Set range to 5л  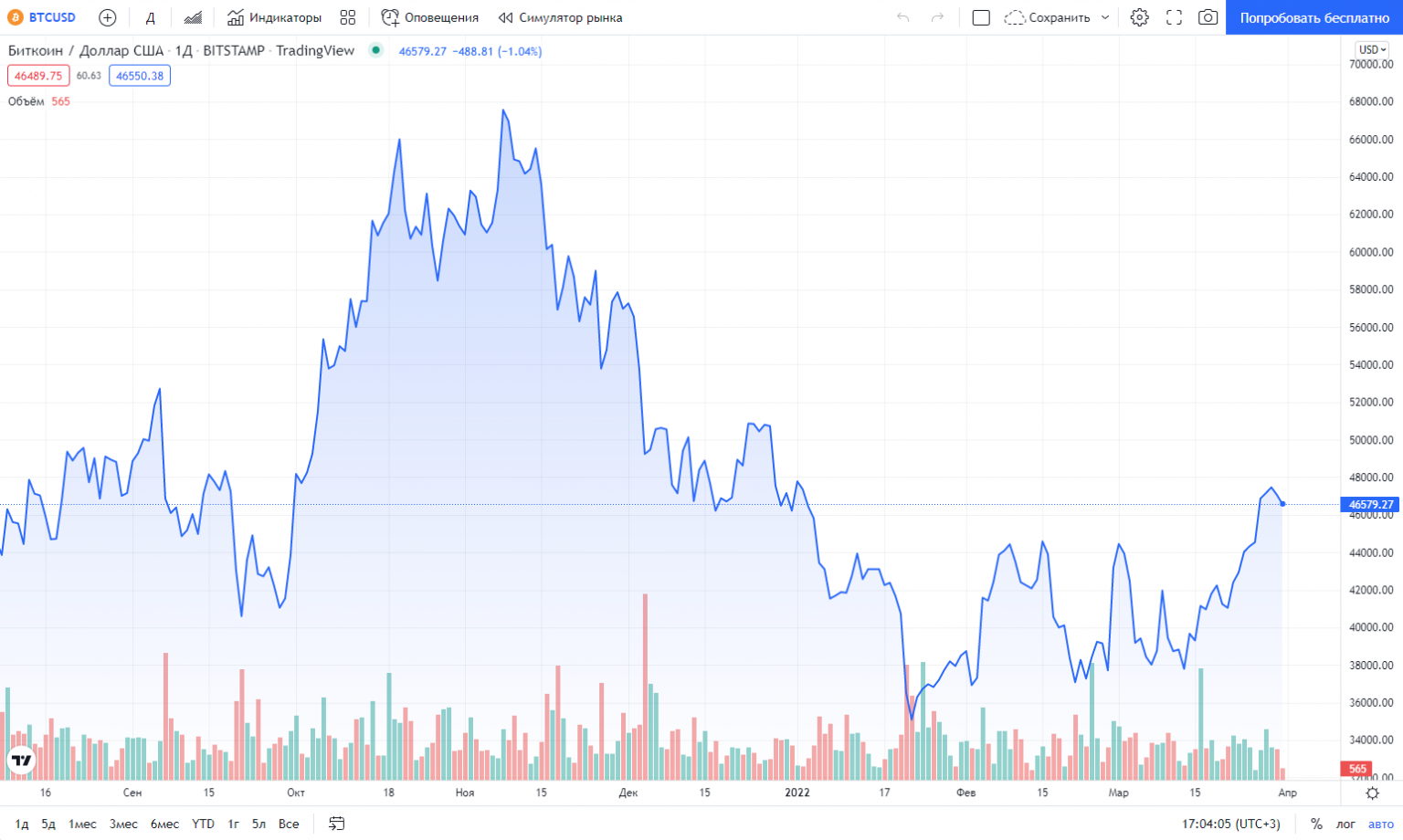point(259,824)
